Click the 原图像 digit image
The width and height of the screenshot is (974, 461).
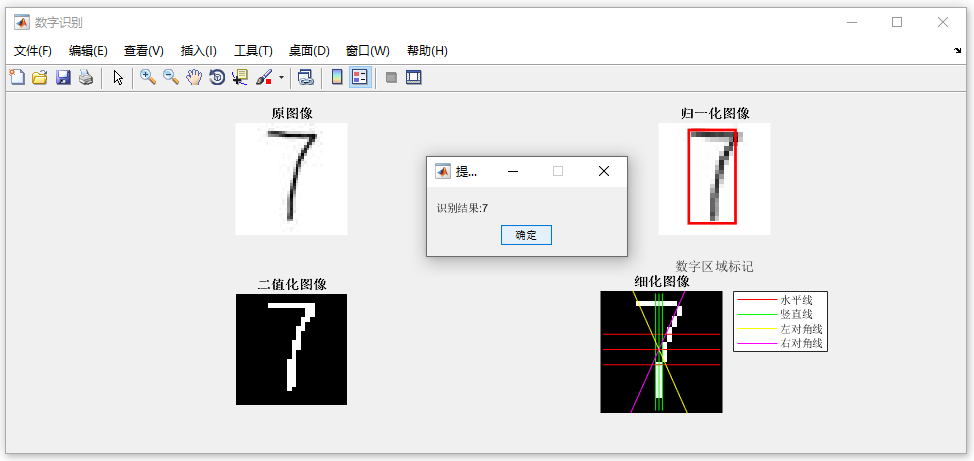pos(291,179)
